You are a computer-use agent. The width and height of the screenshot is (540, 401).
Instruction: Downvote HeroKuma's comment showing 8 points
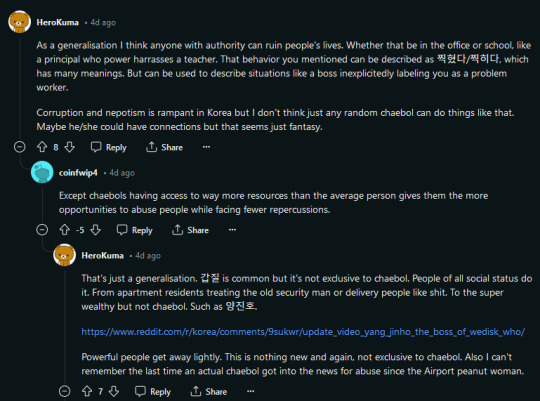pyautogui.click(x=70, y=147)
